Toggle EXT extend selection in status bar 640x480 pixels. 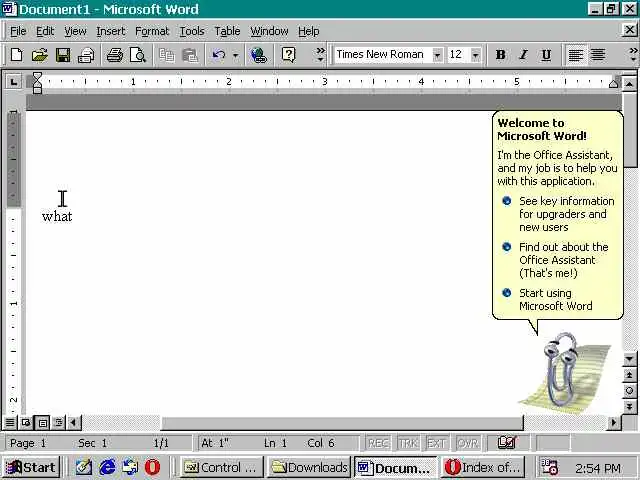(x=436, y=443)
